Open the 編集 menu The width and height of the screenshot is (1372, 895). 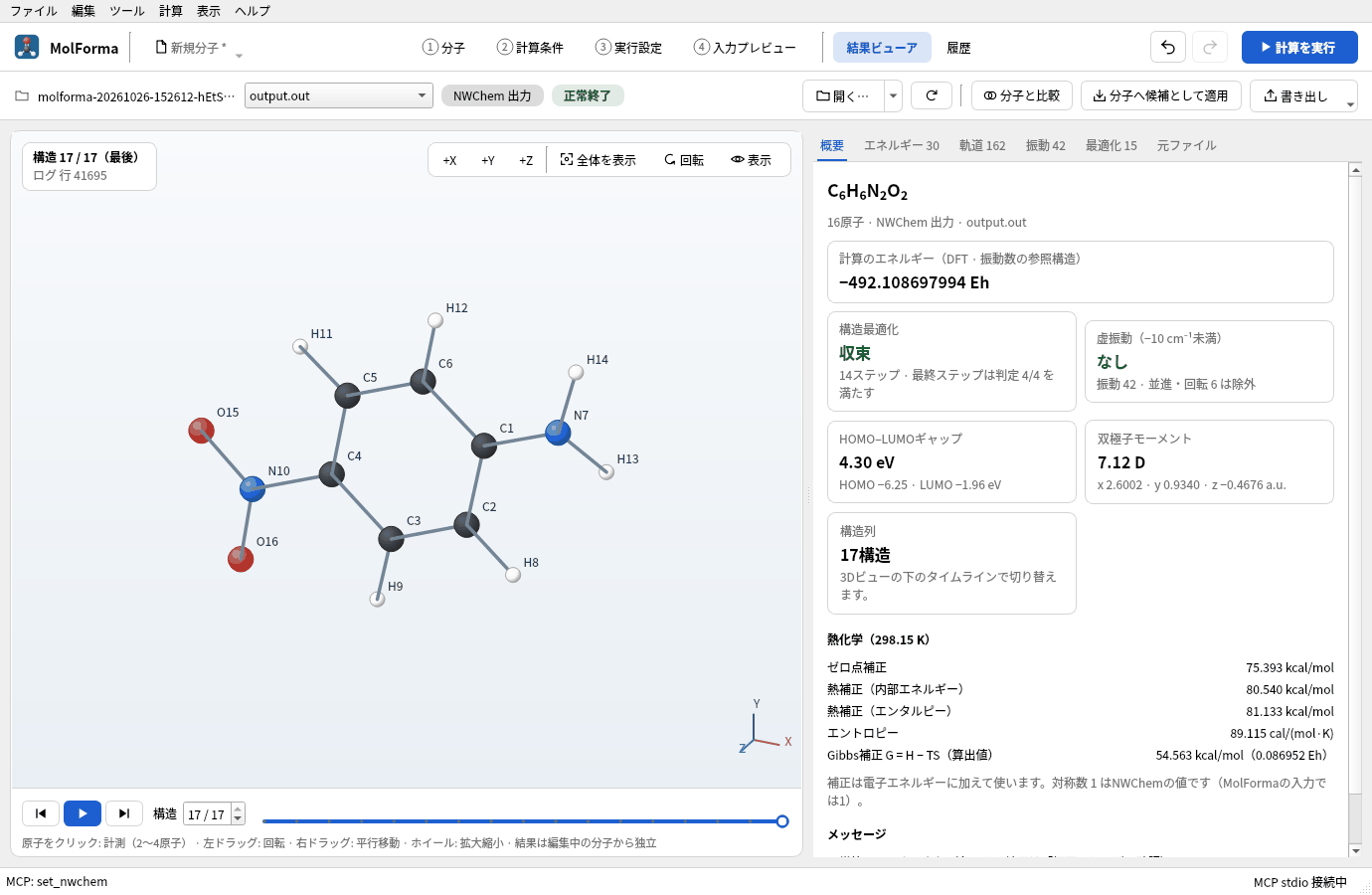click(84, 11)
